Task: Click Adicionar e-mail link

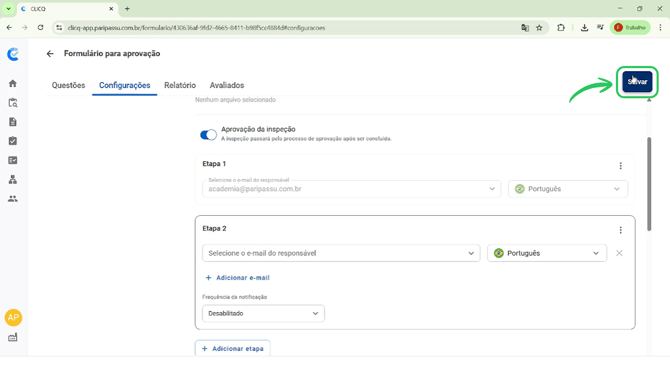Action: [x=238, y=278]
